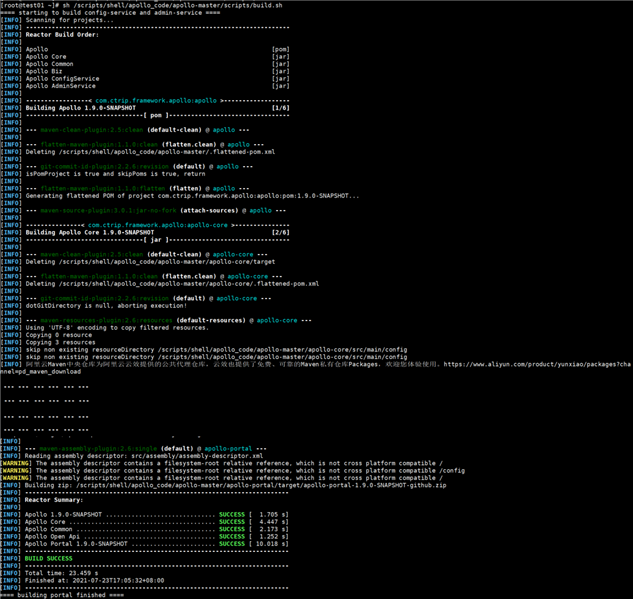Screen dimensions: 633x599
Task: Open the aliyun.com yunxiao packages URL
Action: click(x=537, y=364)
